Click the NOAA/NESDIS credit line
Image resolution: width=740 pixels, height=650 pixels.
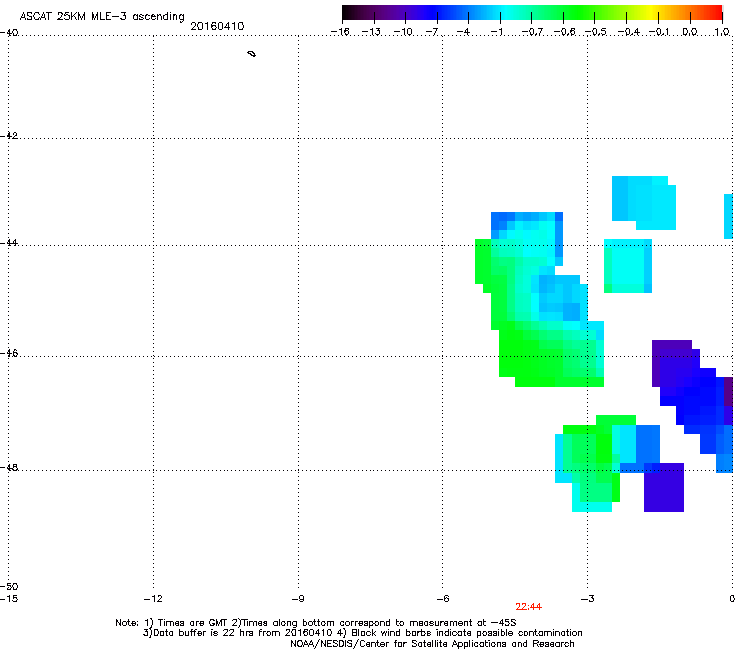(432, 644)
